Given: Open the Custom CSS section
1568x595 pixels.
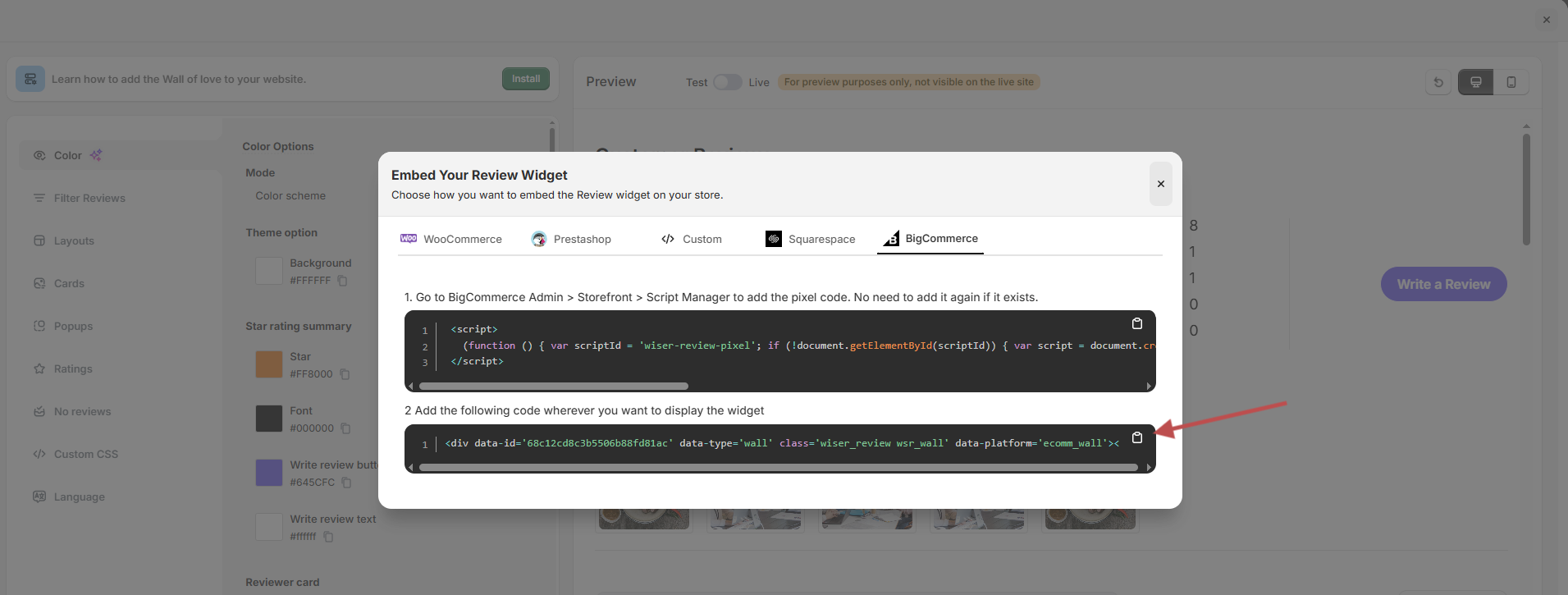Looking at the screenshot, I should pyautogui.click(x=85, y=454).
